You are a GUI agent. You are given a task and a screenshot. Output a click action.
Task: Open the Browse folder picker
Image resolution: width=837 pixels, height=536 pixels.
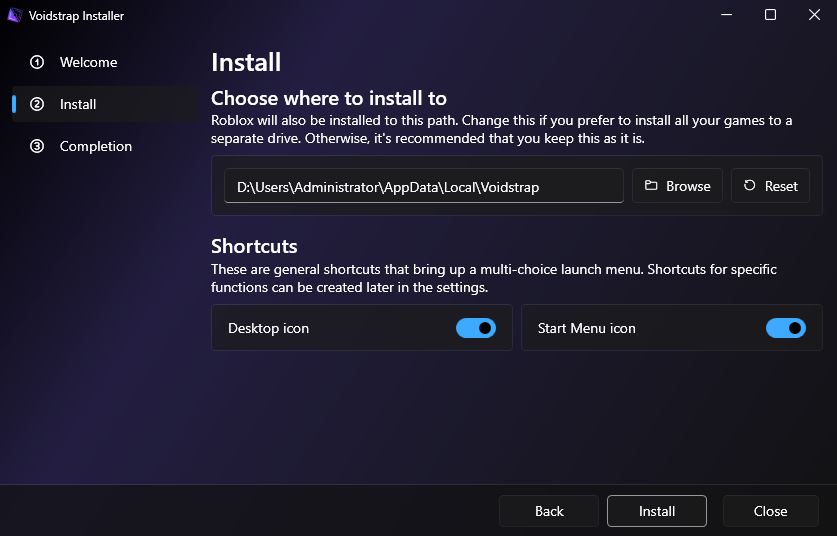pyautogui.click(x=677, y=186)
